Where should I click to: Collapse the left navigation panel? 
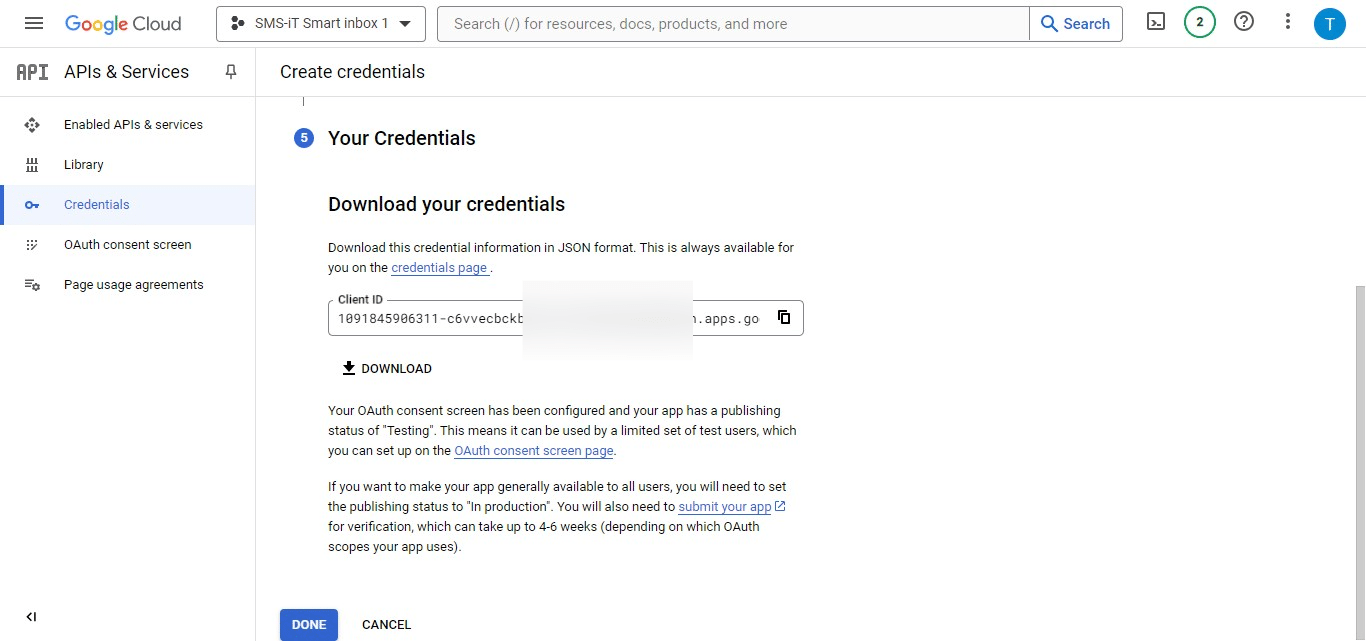[31, 617]
